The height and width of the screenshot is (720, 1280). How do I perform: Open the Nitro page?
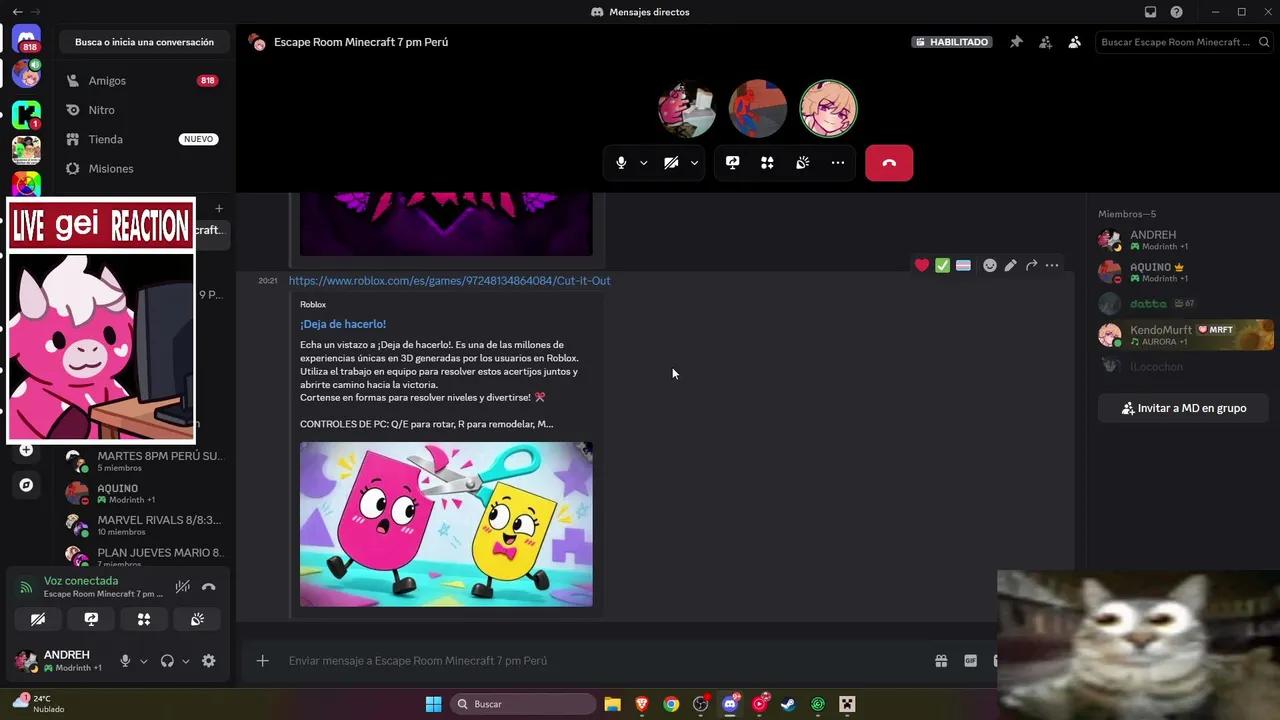point(142,110)
